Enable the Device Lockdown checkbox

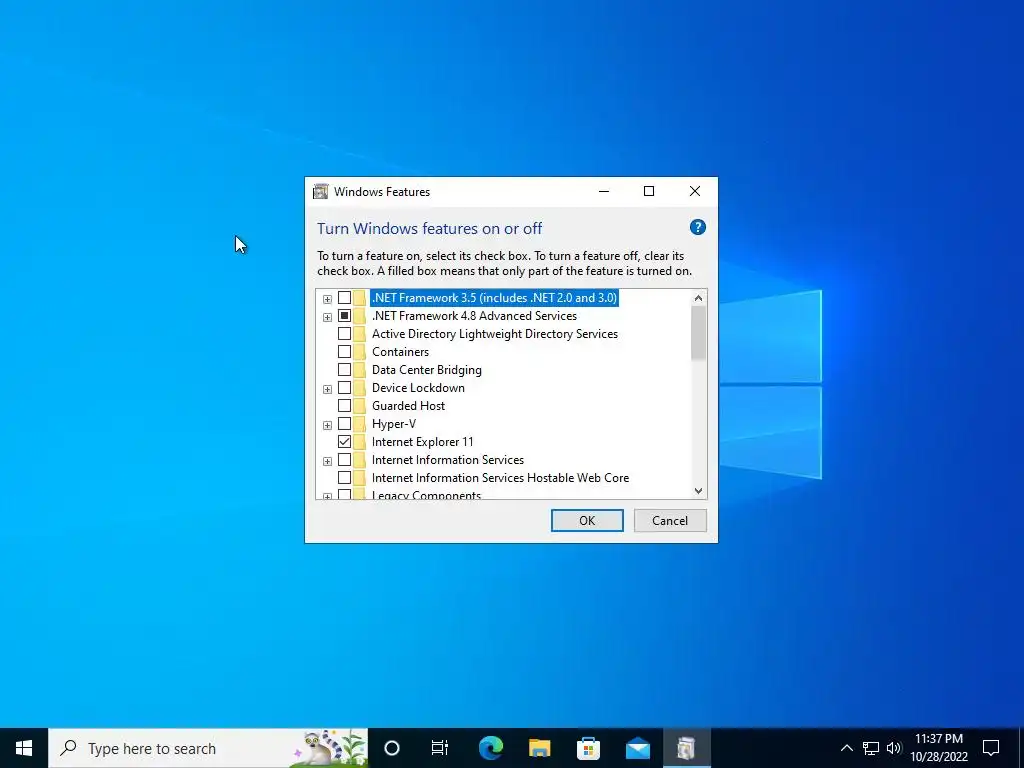[344, 388]
